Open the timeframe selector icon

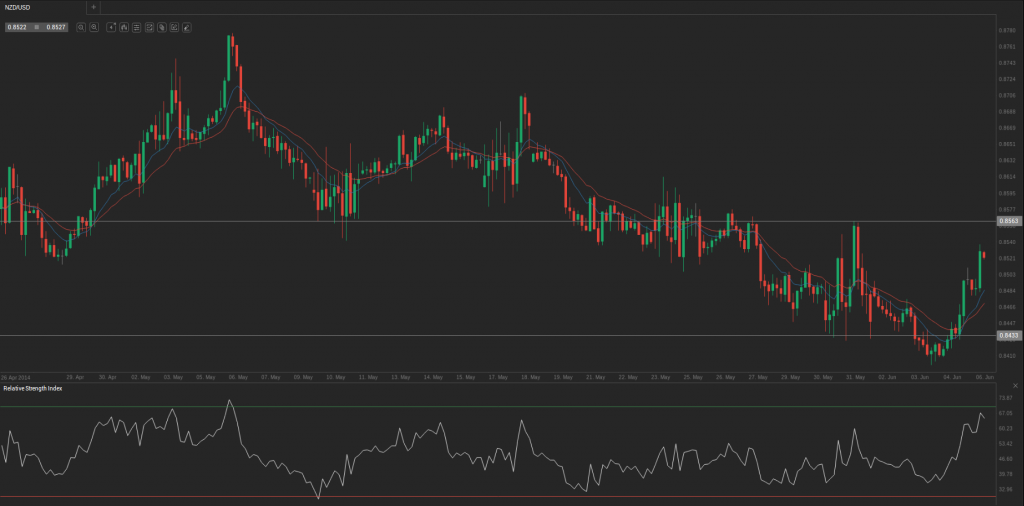pos(110,27)
